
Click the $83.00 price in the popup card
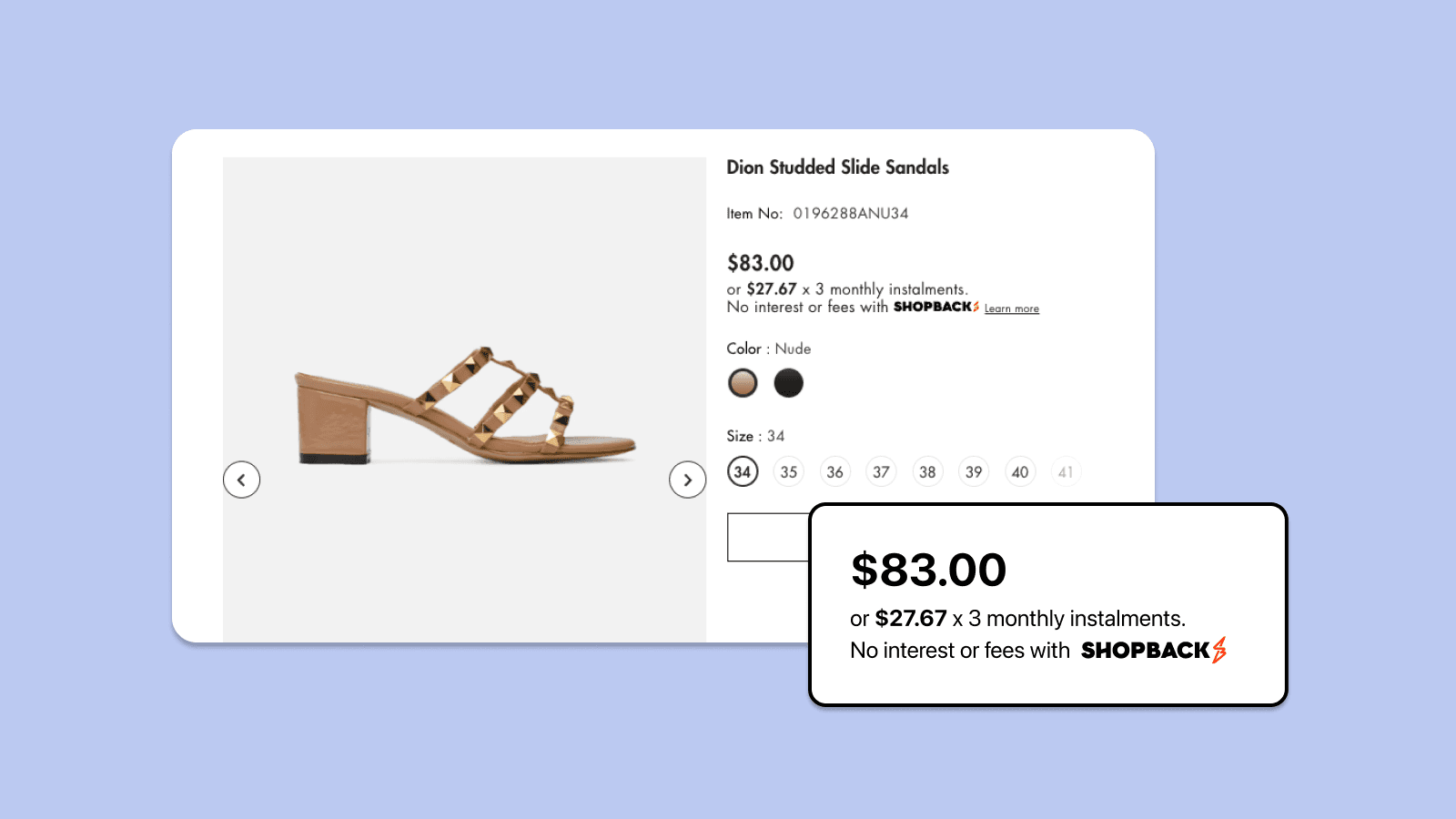coord(927,570)
